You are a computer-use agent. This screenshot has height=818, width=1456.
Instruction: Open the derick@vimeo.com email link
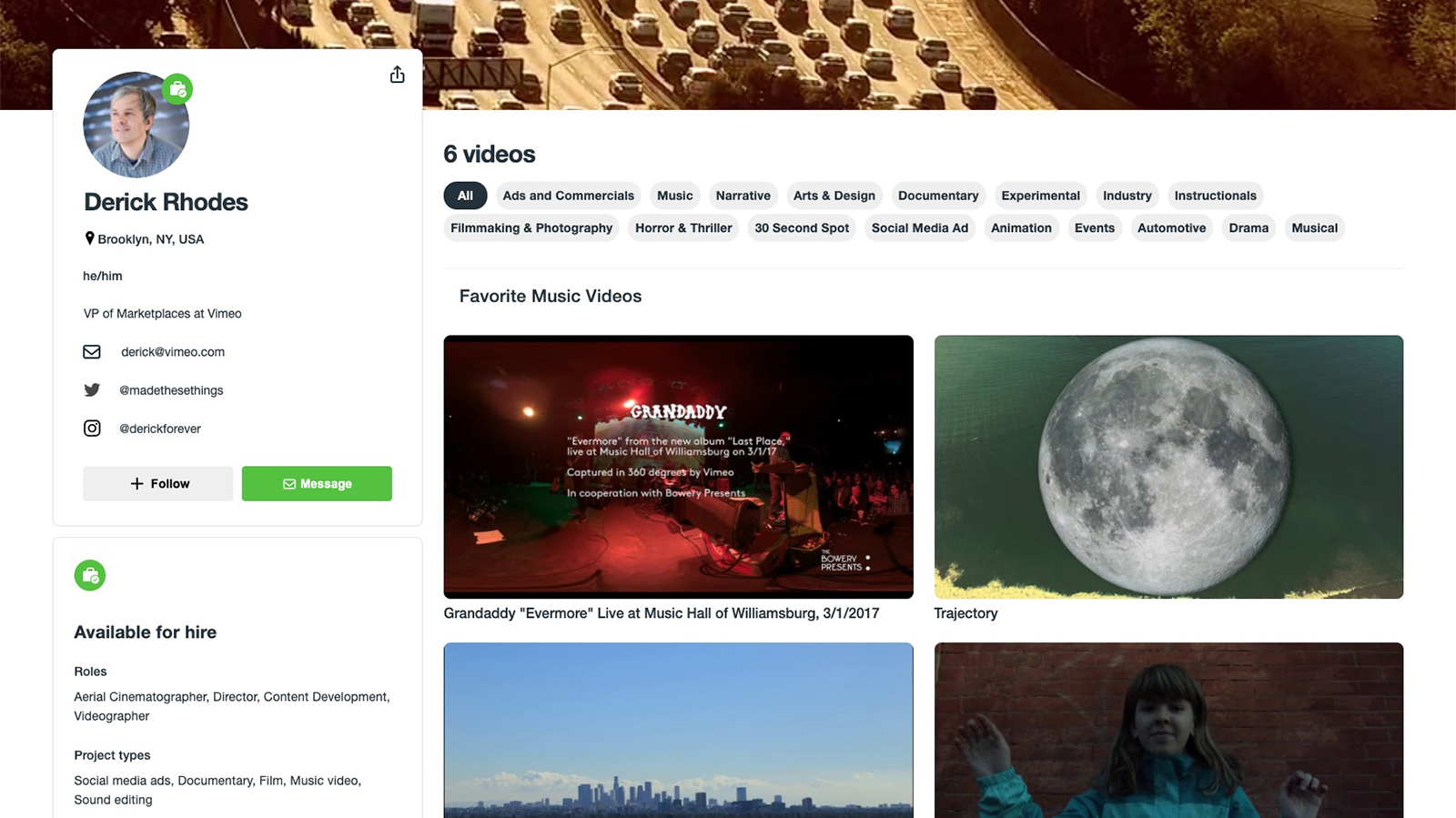[173, 352]
